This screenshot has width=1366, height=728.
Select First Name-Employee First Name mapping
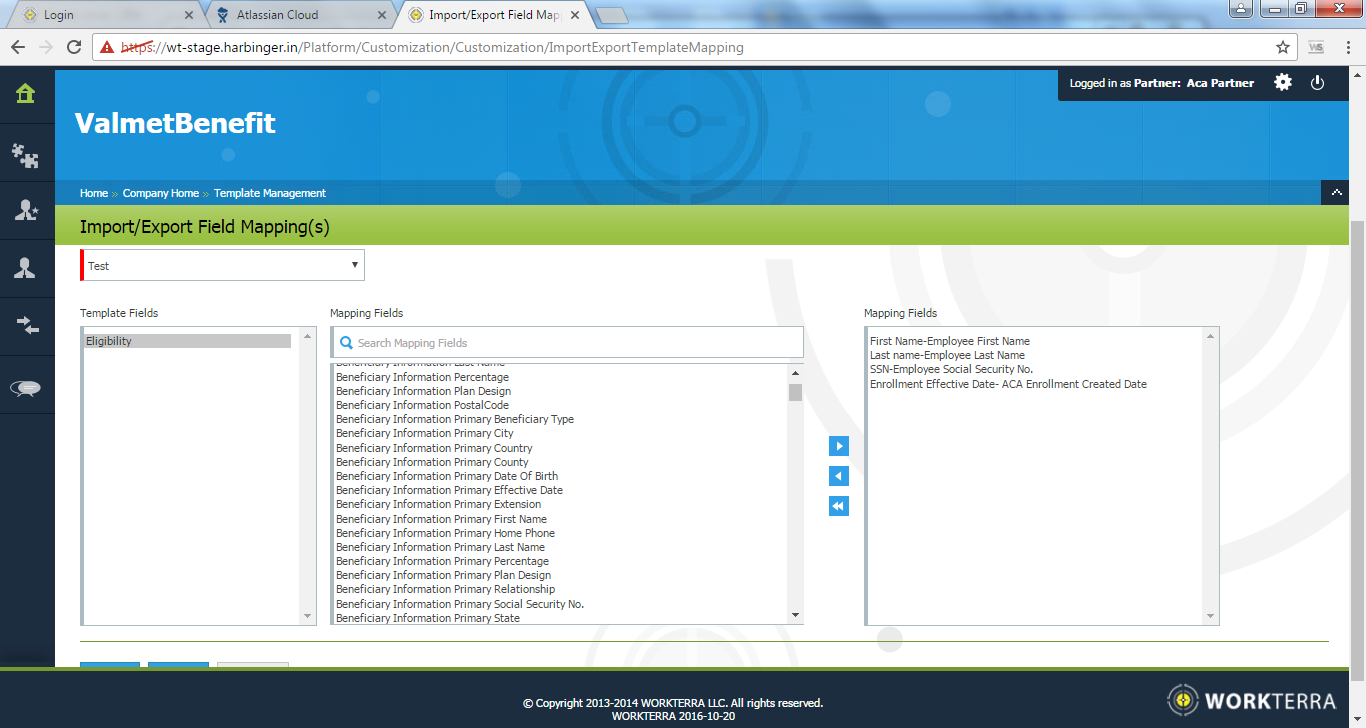950,341
